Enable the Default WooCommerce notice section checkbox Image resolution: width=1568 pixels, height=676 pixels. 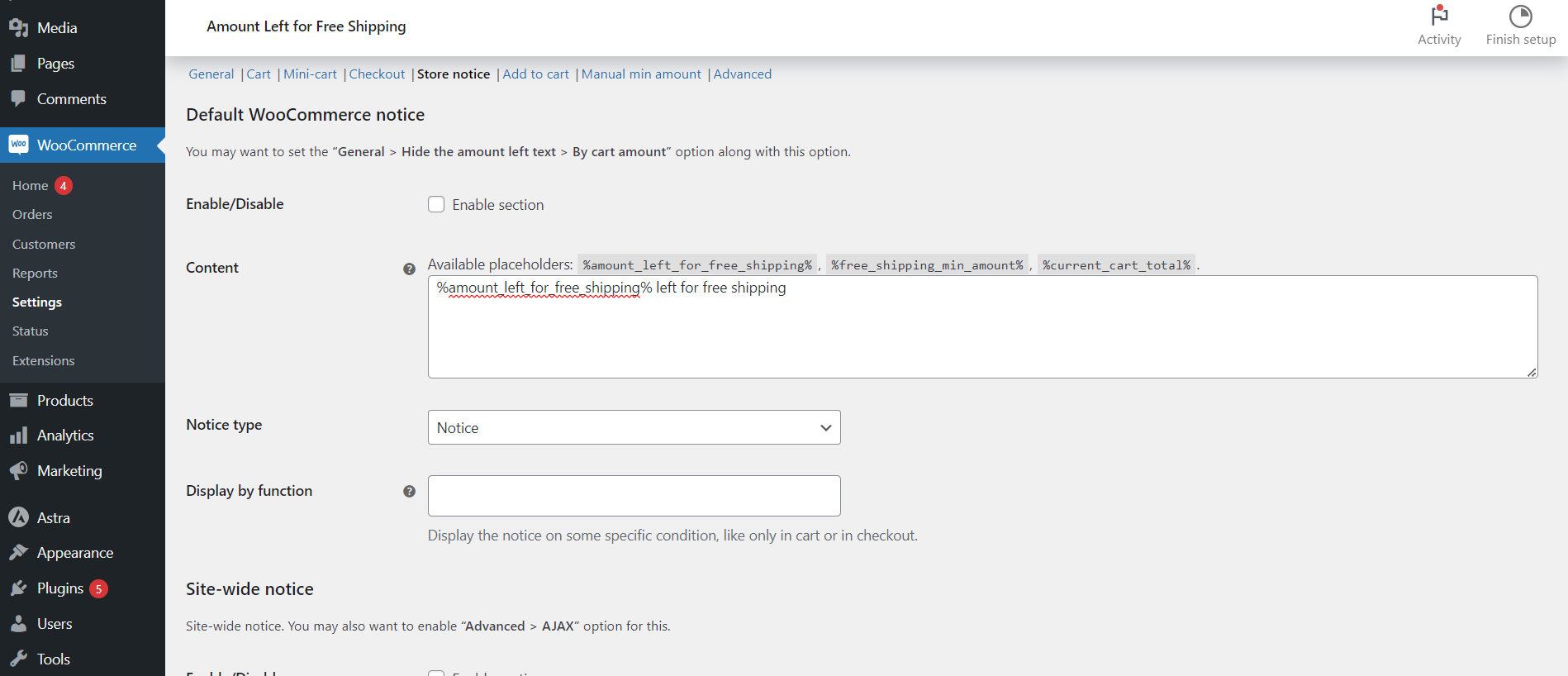click(436, 205)
